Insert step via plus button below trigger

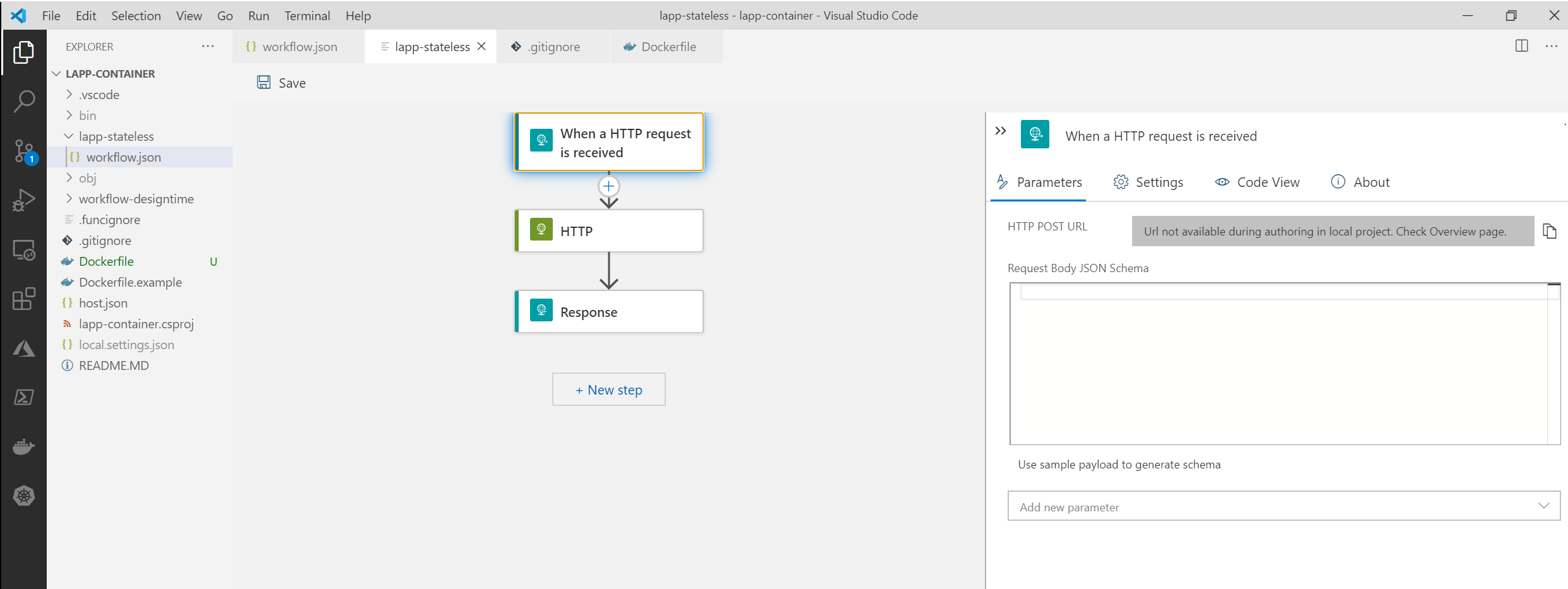pos(608,186)
